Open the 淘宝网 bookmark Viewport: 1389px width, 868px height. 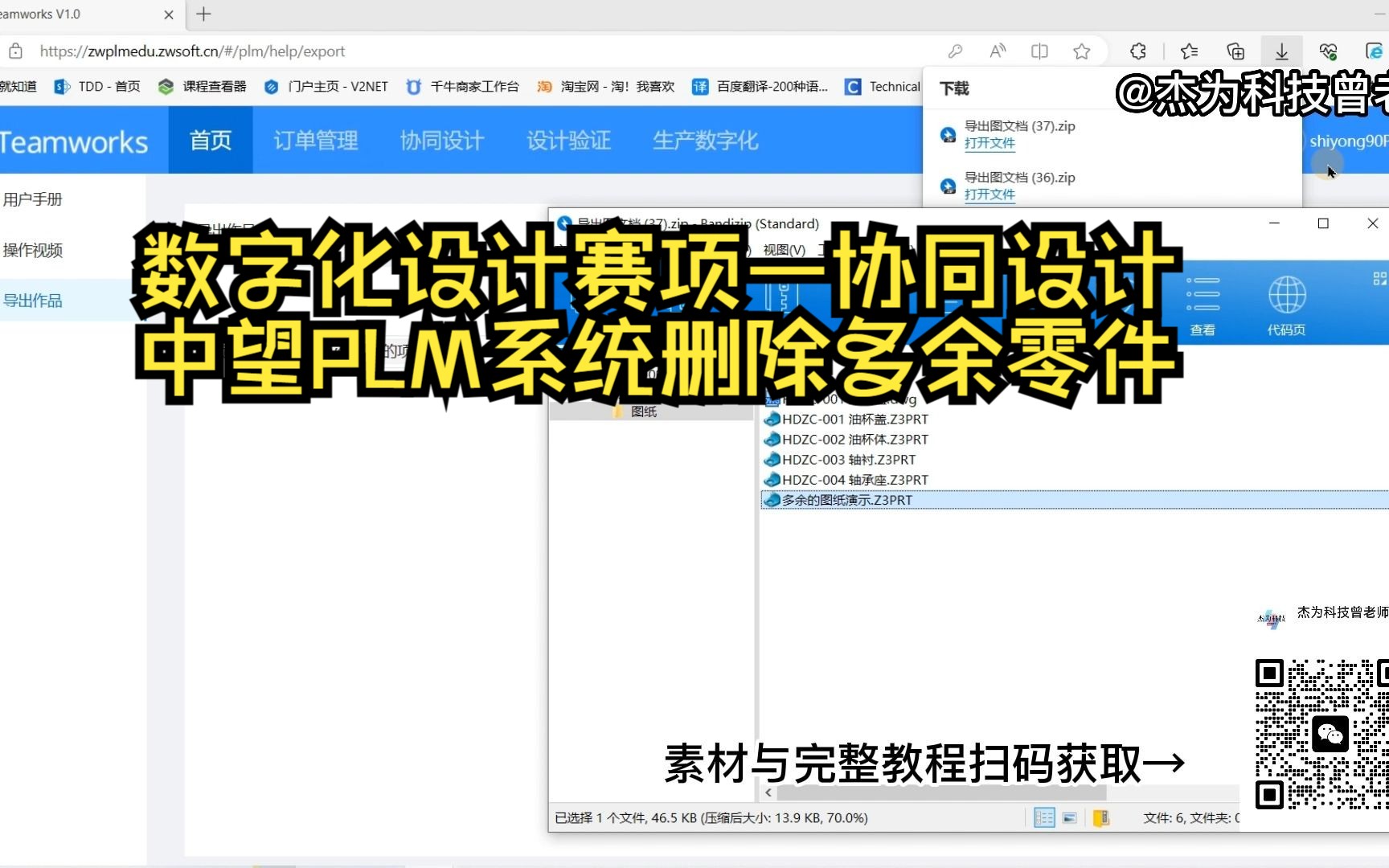coord(605,86)
